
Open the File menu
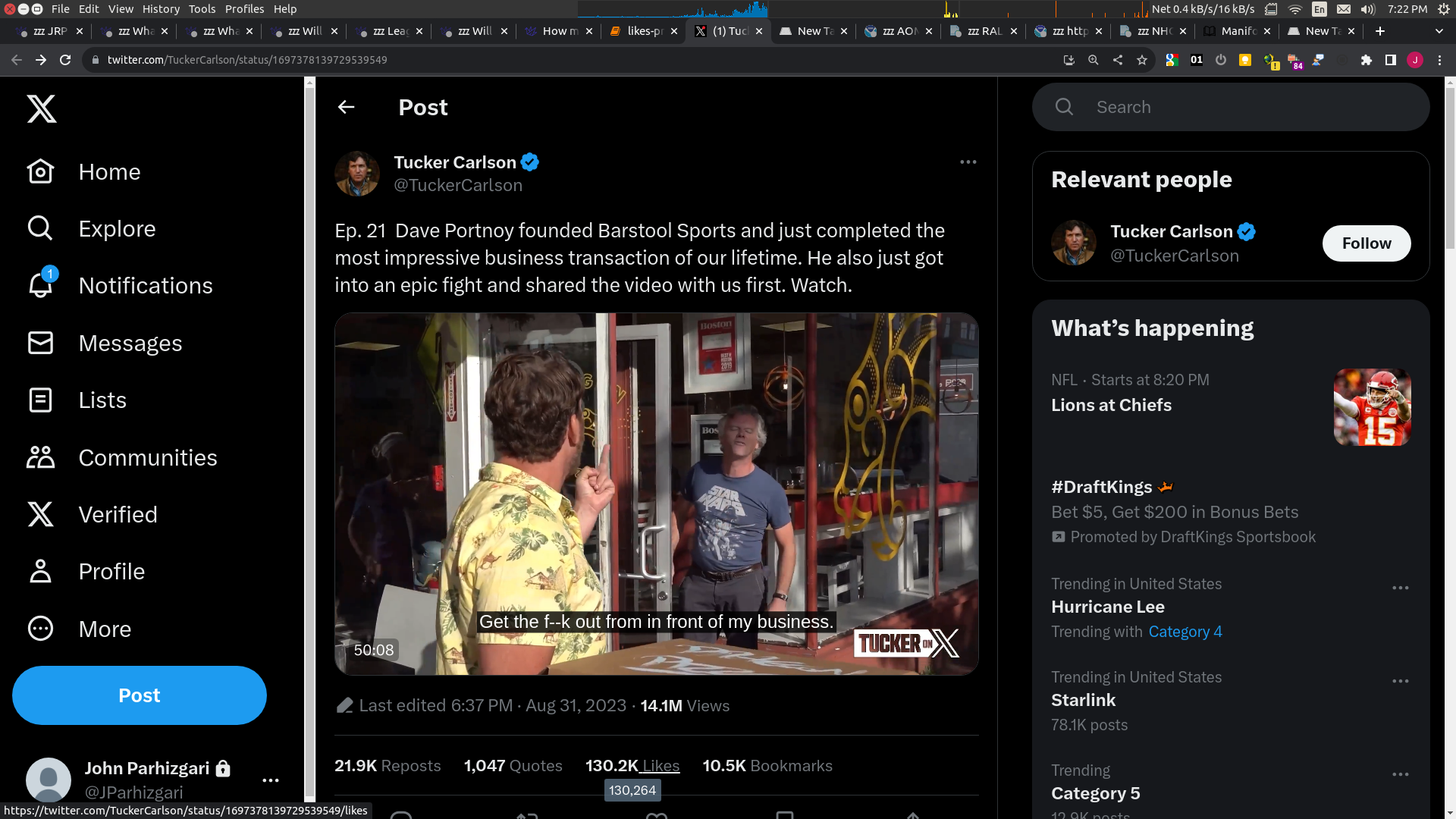pos(61,9)
